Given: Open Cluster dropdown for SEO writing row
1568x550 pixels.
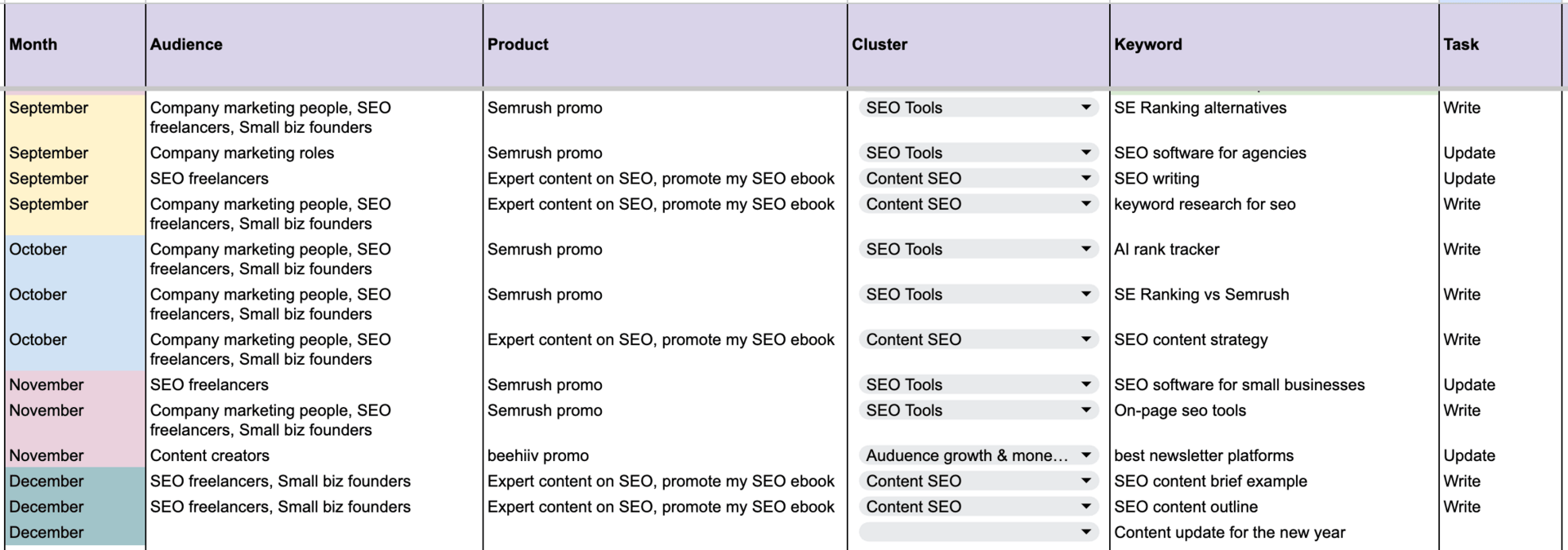Looking at the screenshot, I should 1085,179.
